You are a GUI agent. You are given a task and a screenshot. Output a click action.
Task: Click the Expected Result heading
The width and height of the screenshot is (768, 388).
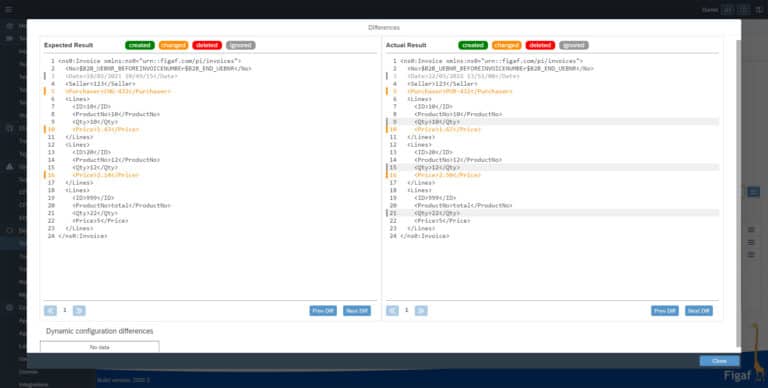[x=68, y=45]
